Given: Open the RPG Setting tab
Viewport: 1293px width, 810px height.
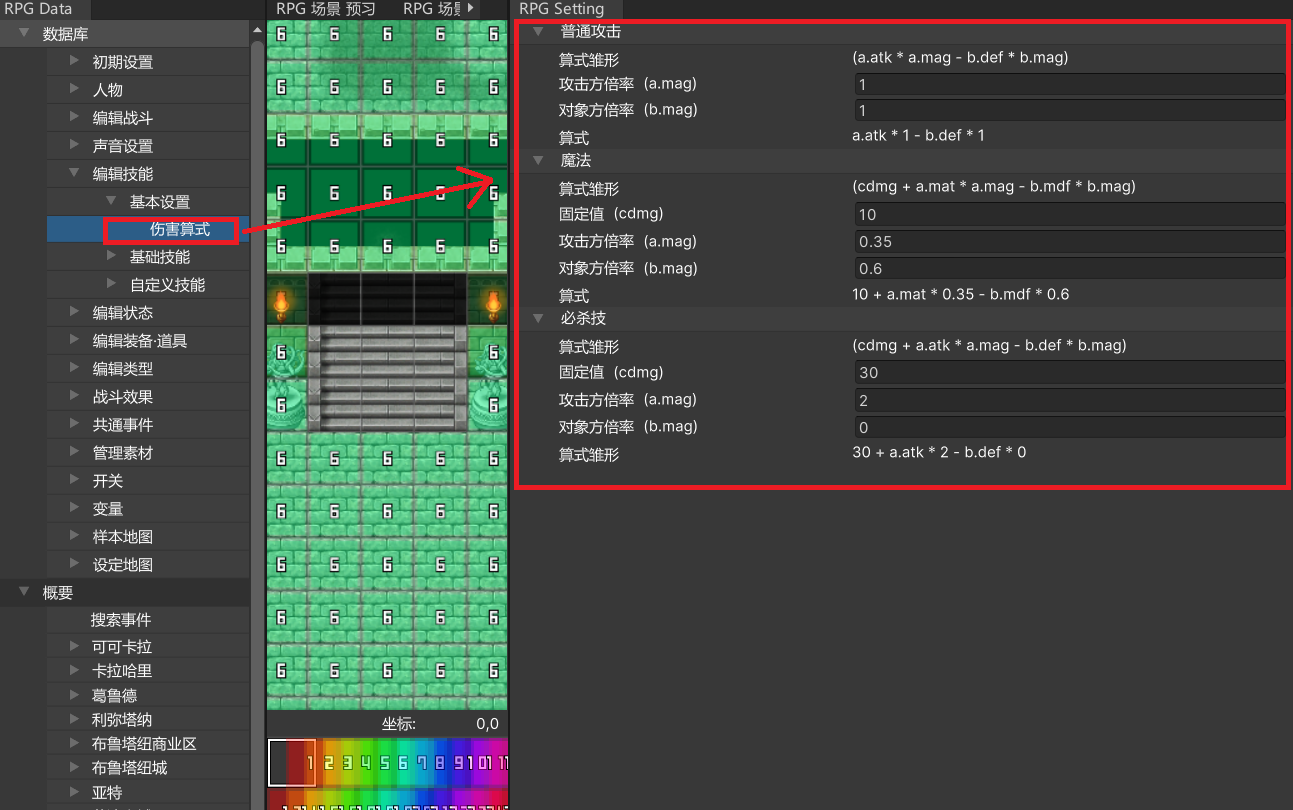Looking at the screenshot, I should coord(562,9).
